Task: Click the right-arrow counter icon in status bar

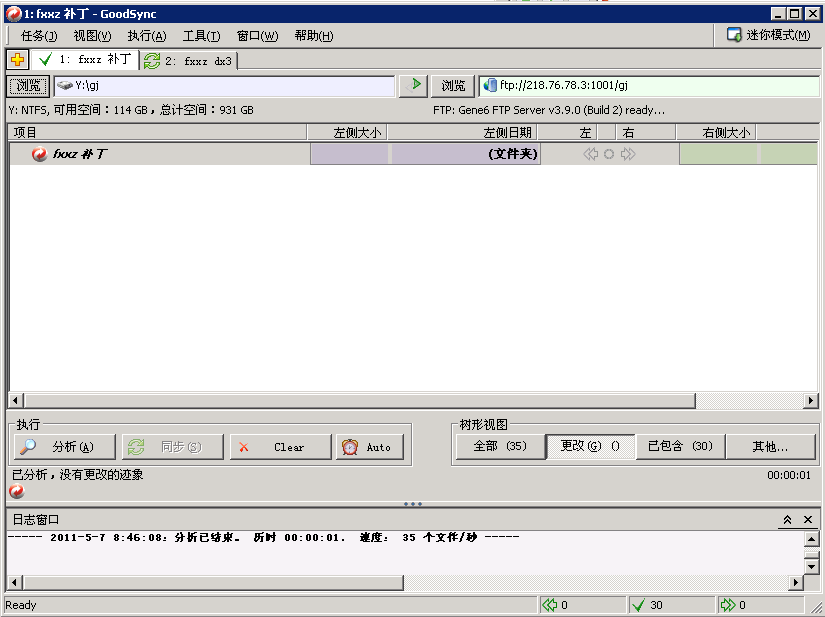Action: (x=727, y=605)
